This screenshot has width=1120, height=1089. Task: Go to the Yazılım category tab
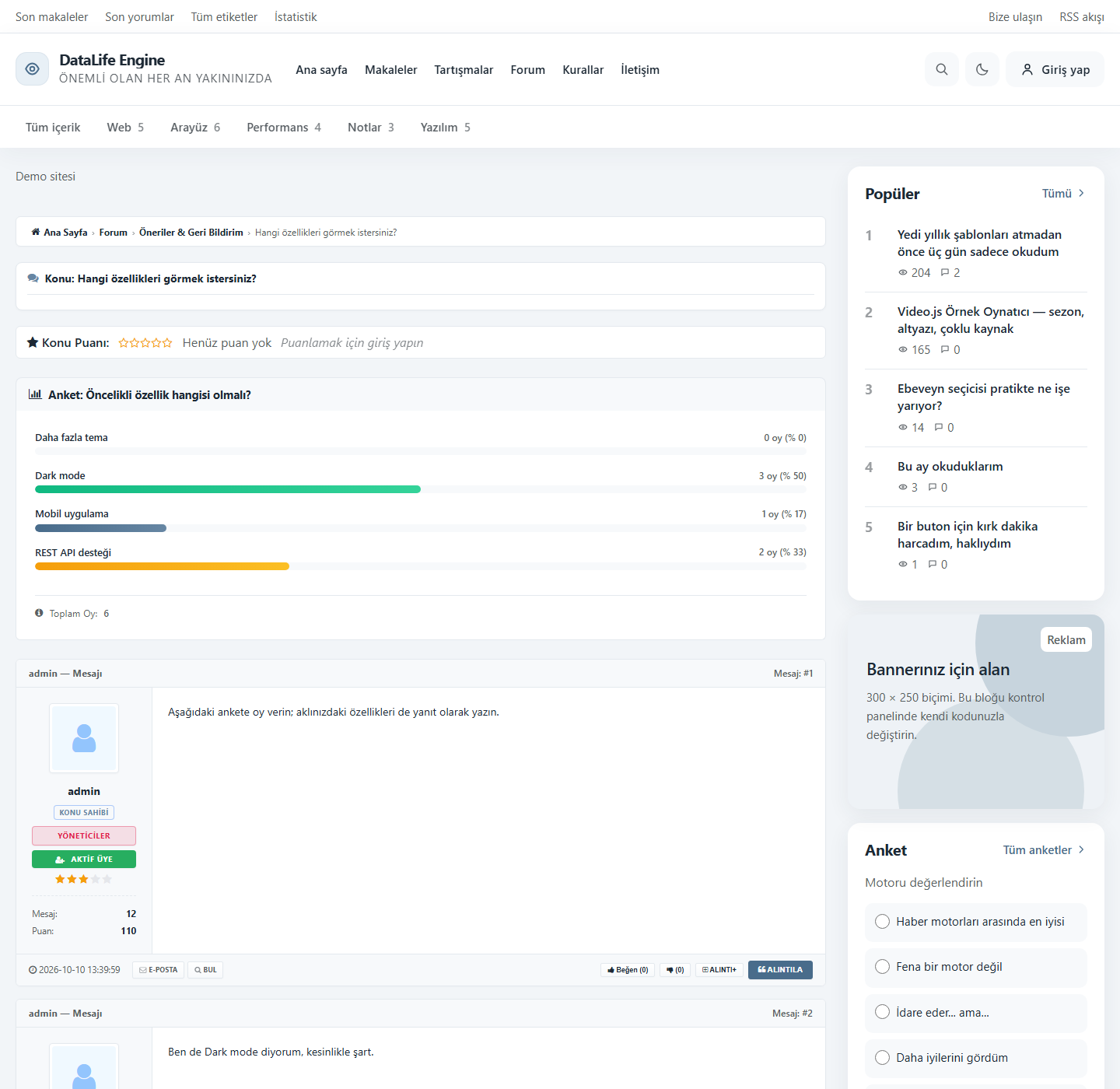[446, 128]
